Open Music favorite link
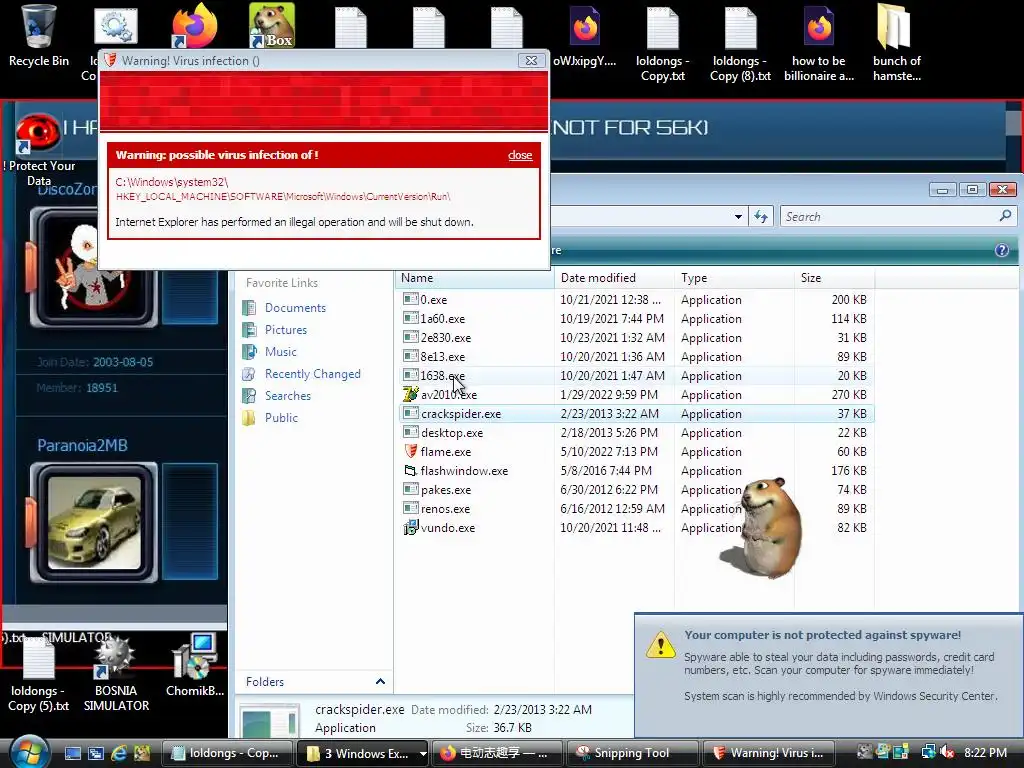The height and width of the screenshot is (768, 1024). [280, 351]
